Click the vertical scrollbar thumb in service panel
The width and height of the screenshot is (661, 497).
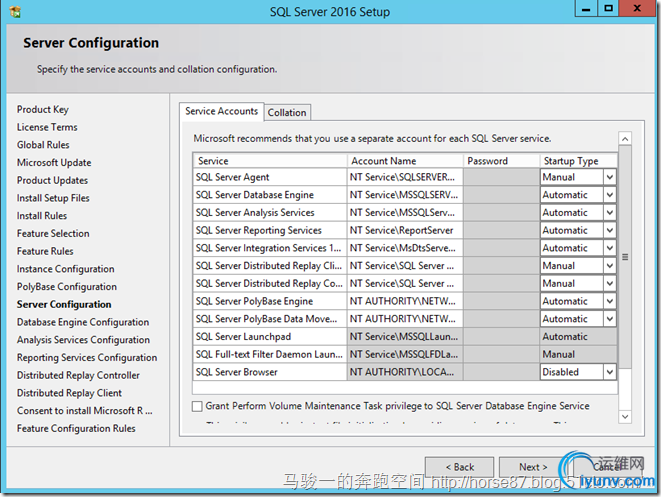tap(625, 257)
